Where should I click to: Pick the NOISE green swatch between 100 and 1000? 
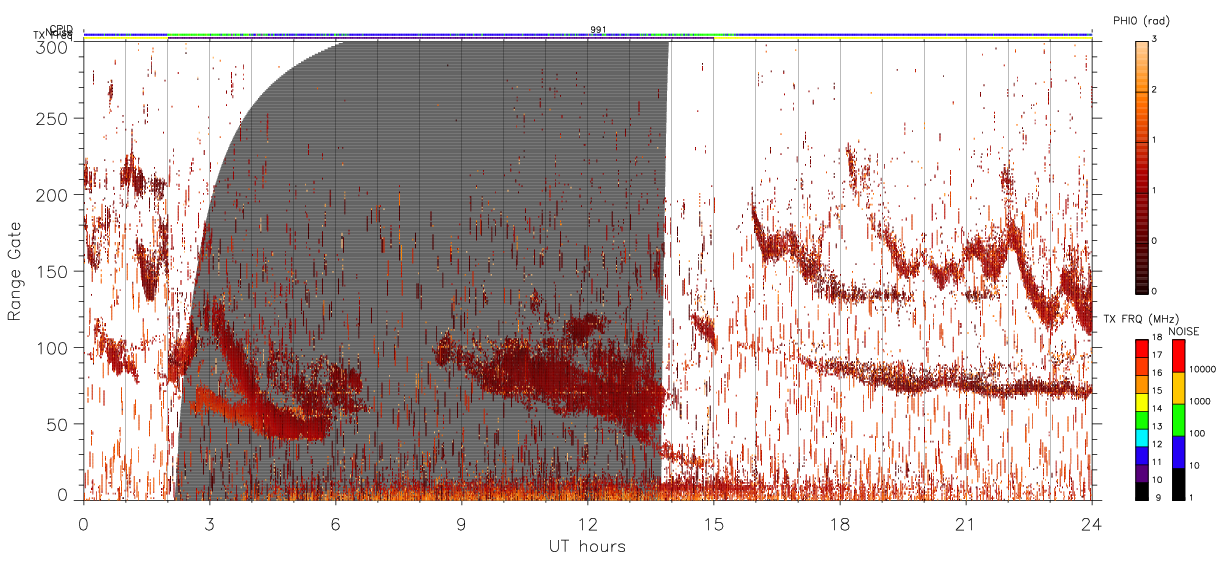click(x=1177, y=418)
